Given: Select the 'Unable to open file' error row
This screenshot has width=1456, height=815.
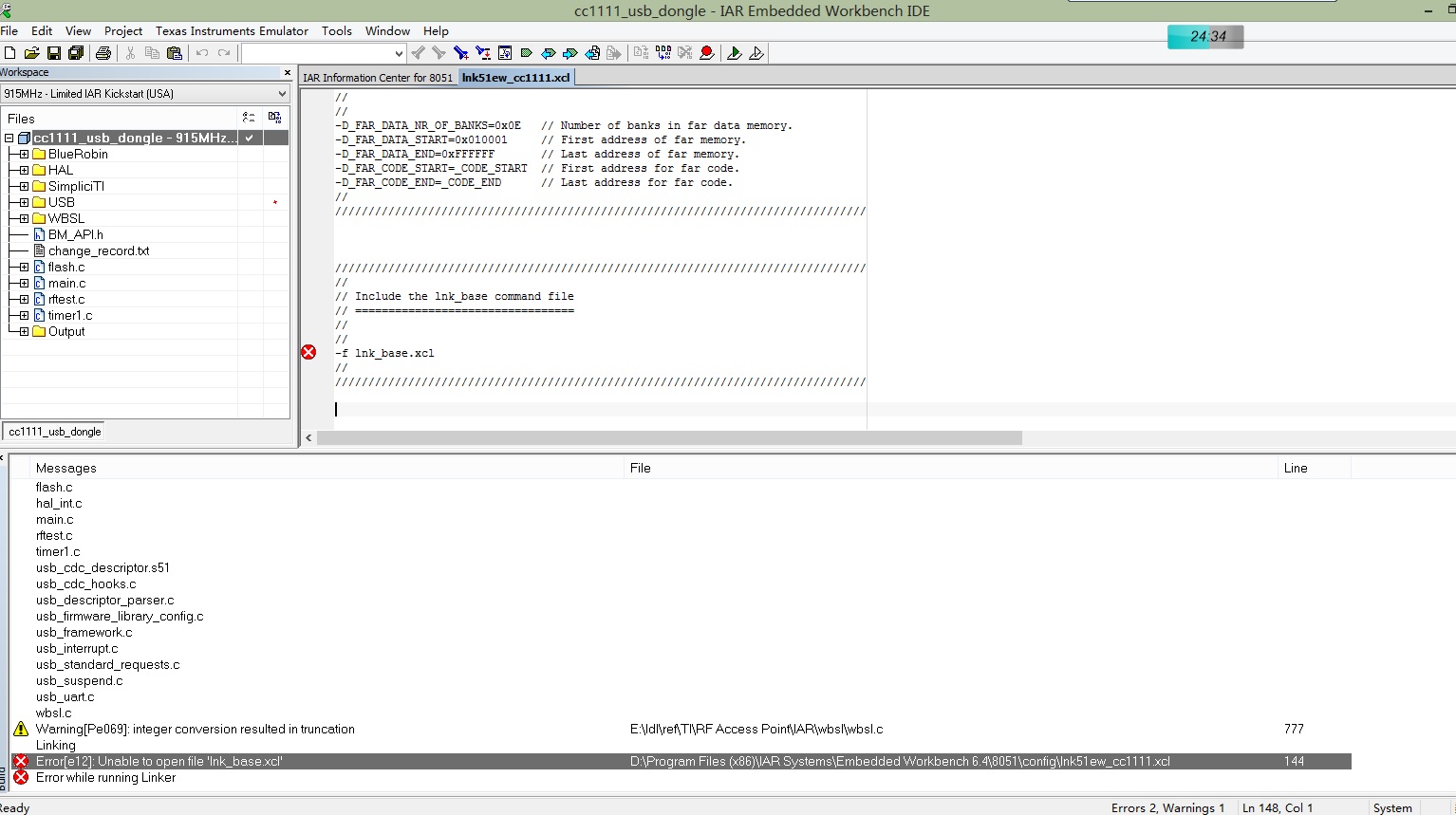Looking at the screenshot, I should click(x=681, y=761).
